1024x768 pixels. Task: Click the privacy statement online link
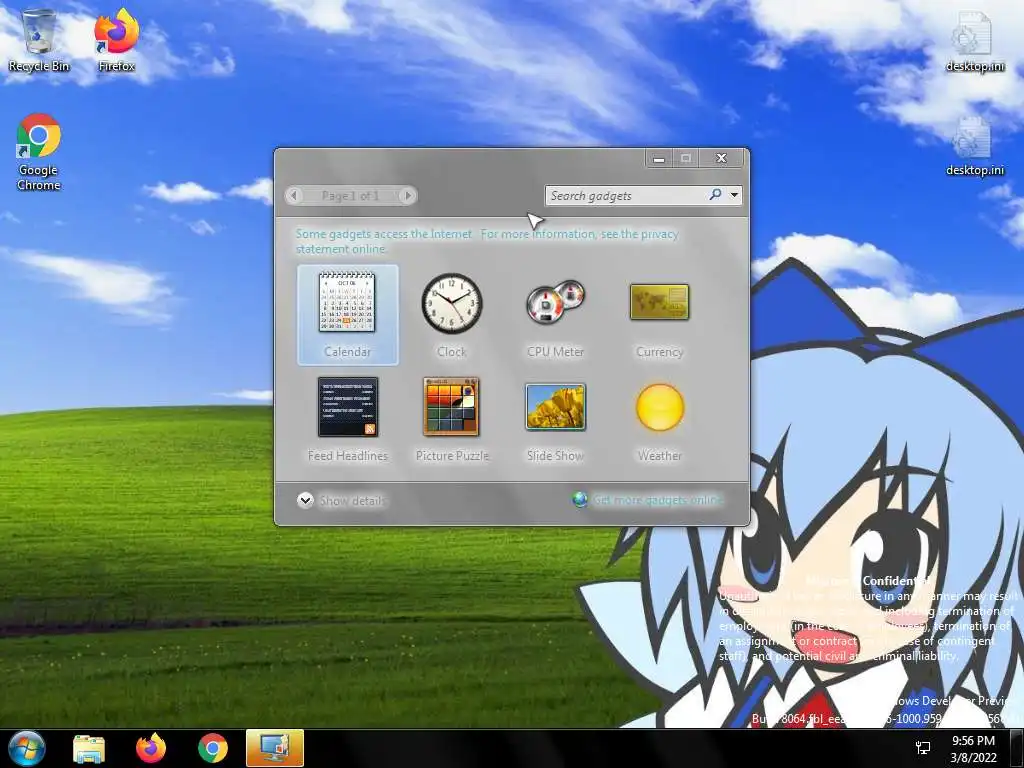point(487,241)
